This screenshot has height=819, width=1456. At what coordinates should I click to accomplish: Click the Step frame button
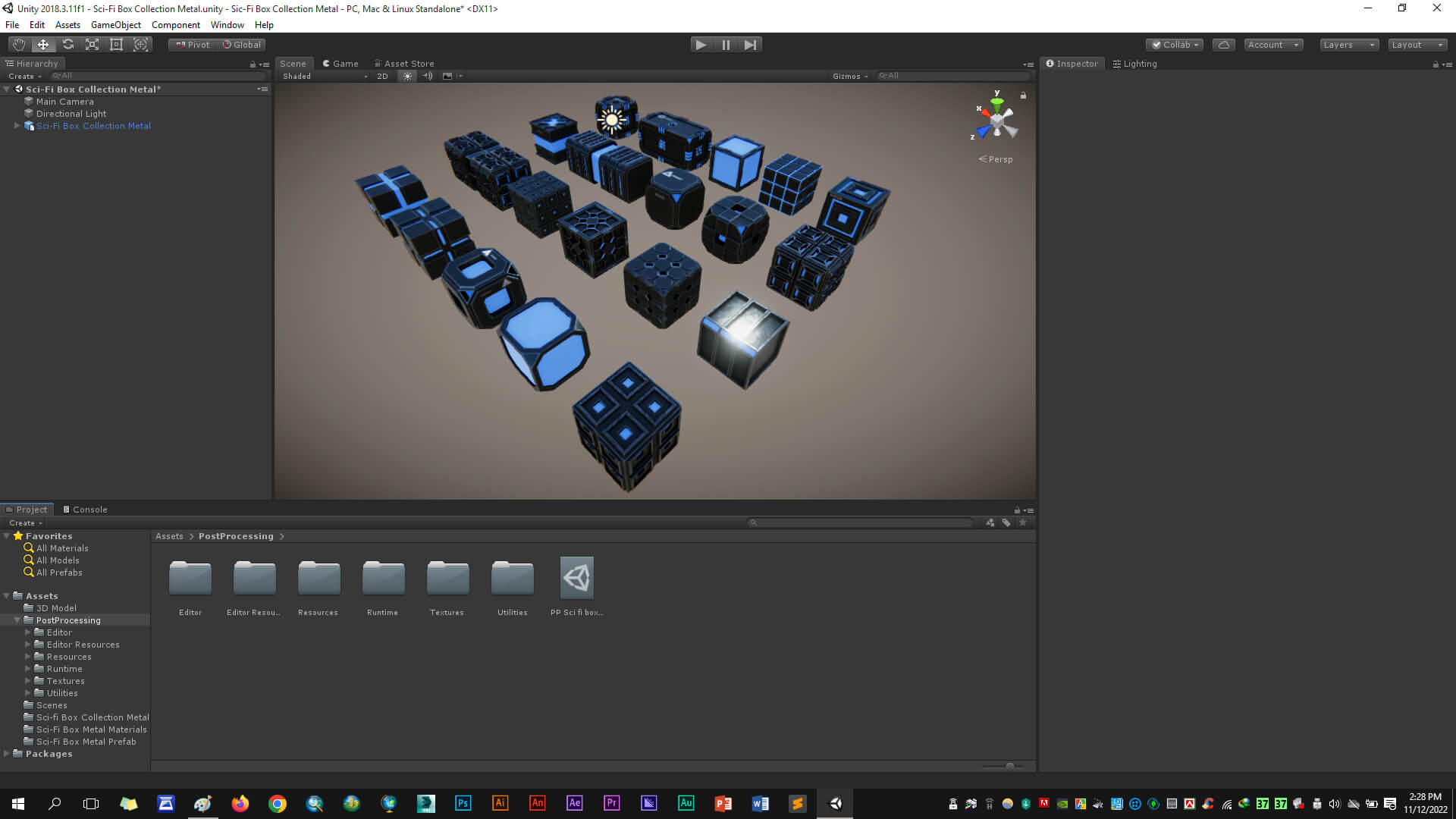(x=750, y=45)
